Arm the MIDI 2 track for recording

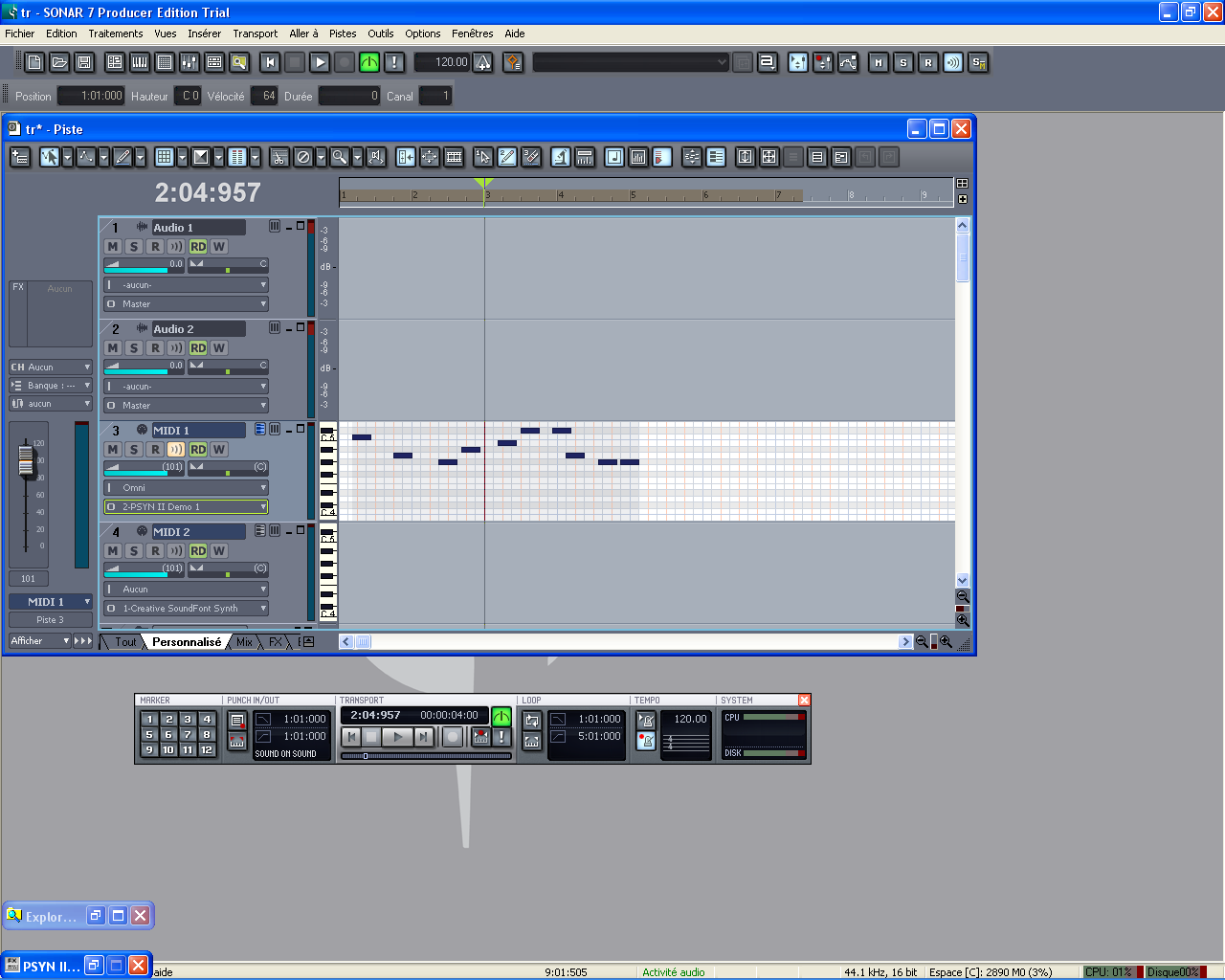(155, 551)
